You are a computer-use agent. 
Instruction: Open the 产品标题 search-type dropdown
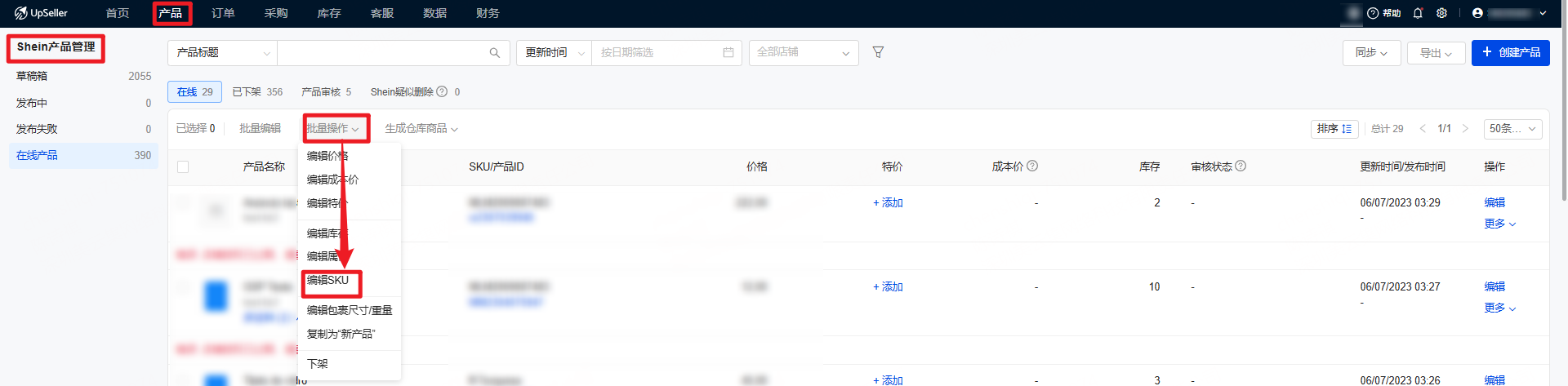[222, 53]
